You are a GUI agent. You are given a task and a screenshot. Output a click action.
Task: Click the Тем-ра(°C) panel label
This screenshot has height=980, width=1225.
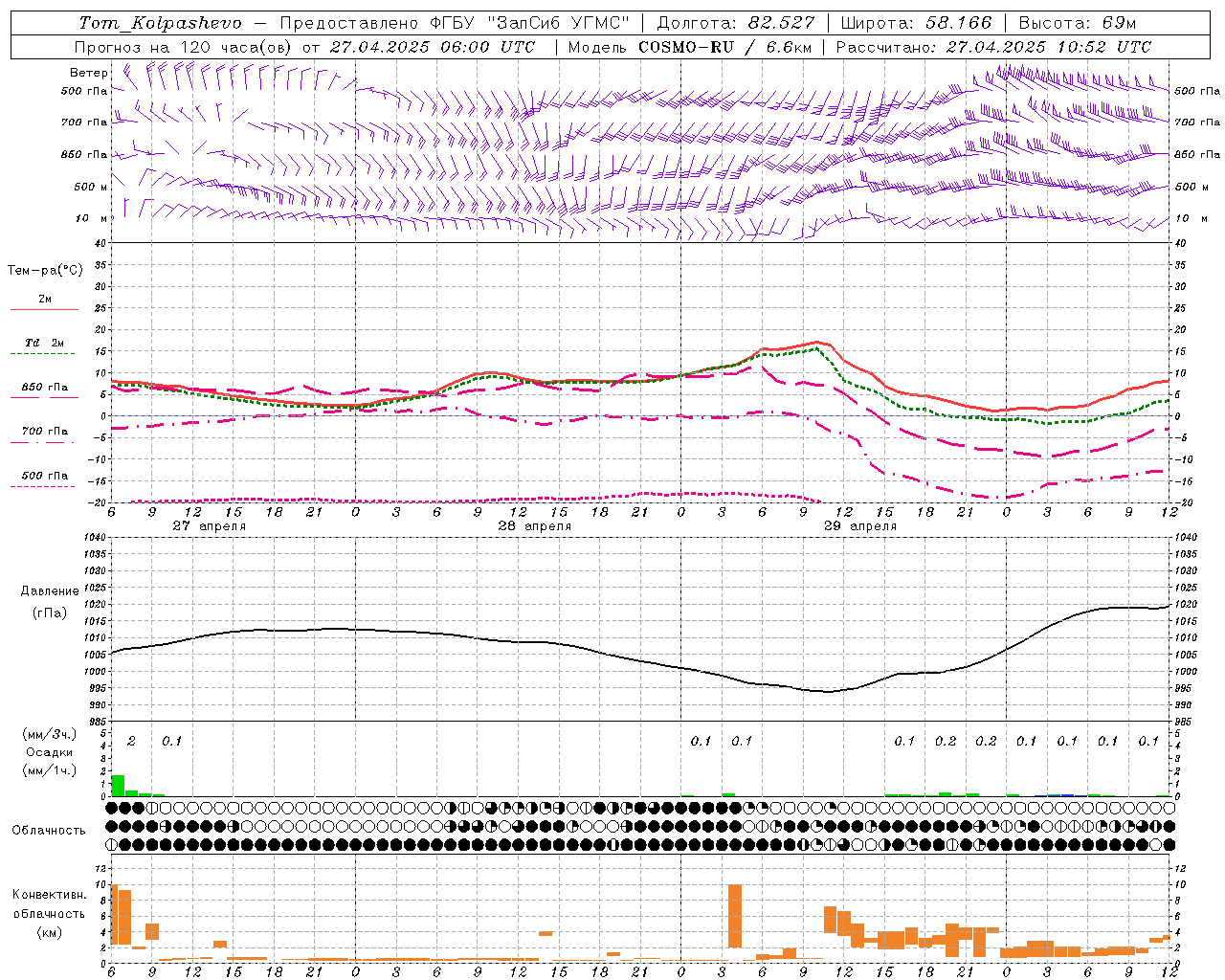45,271
